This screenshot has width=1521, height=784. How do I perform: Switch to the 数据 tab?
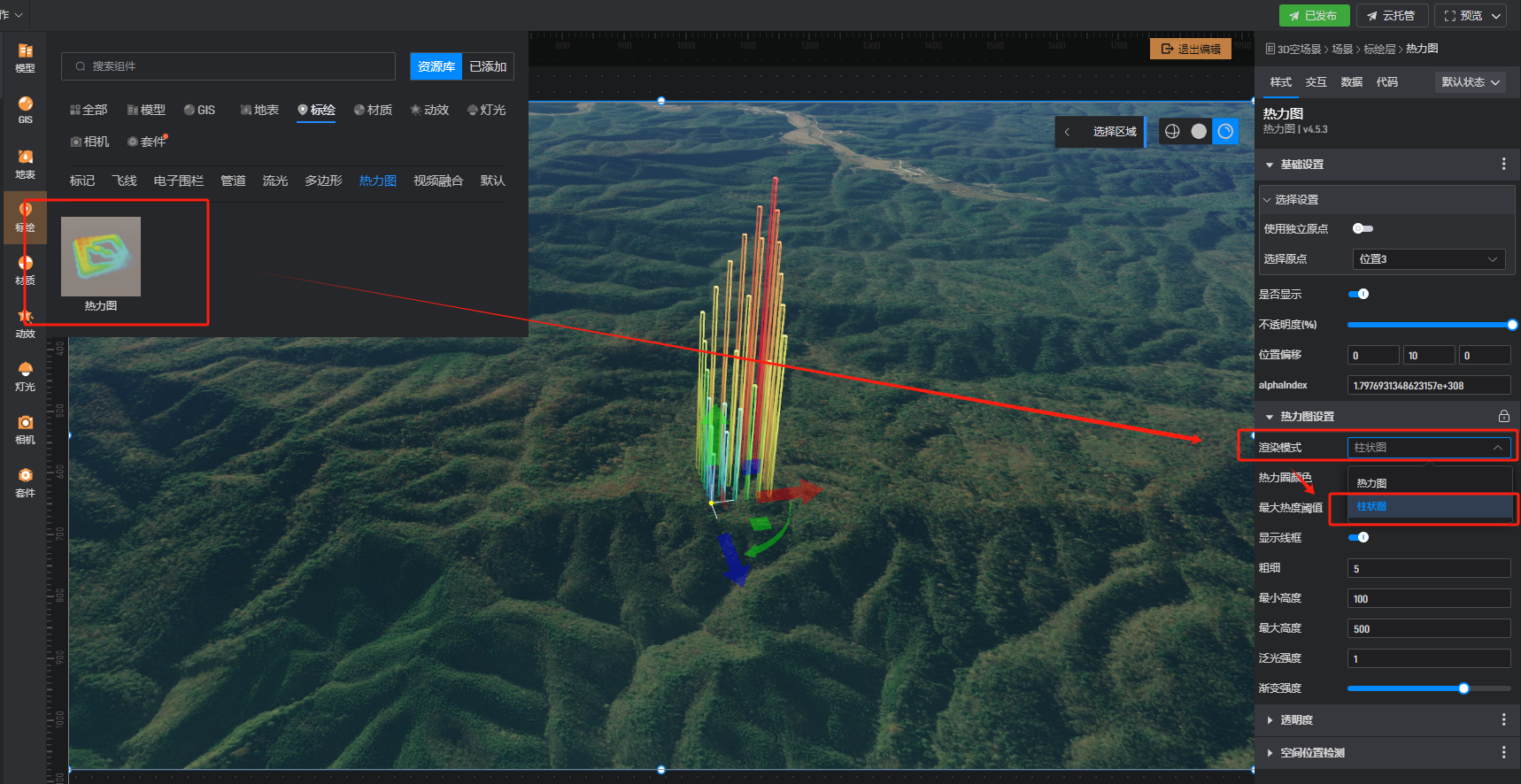(x=1352, y=82)
